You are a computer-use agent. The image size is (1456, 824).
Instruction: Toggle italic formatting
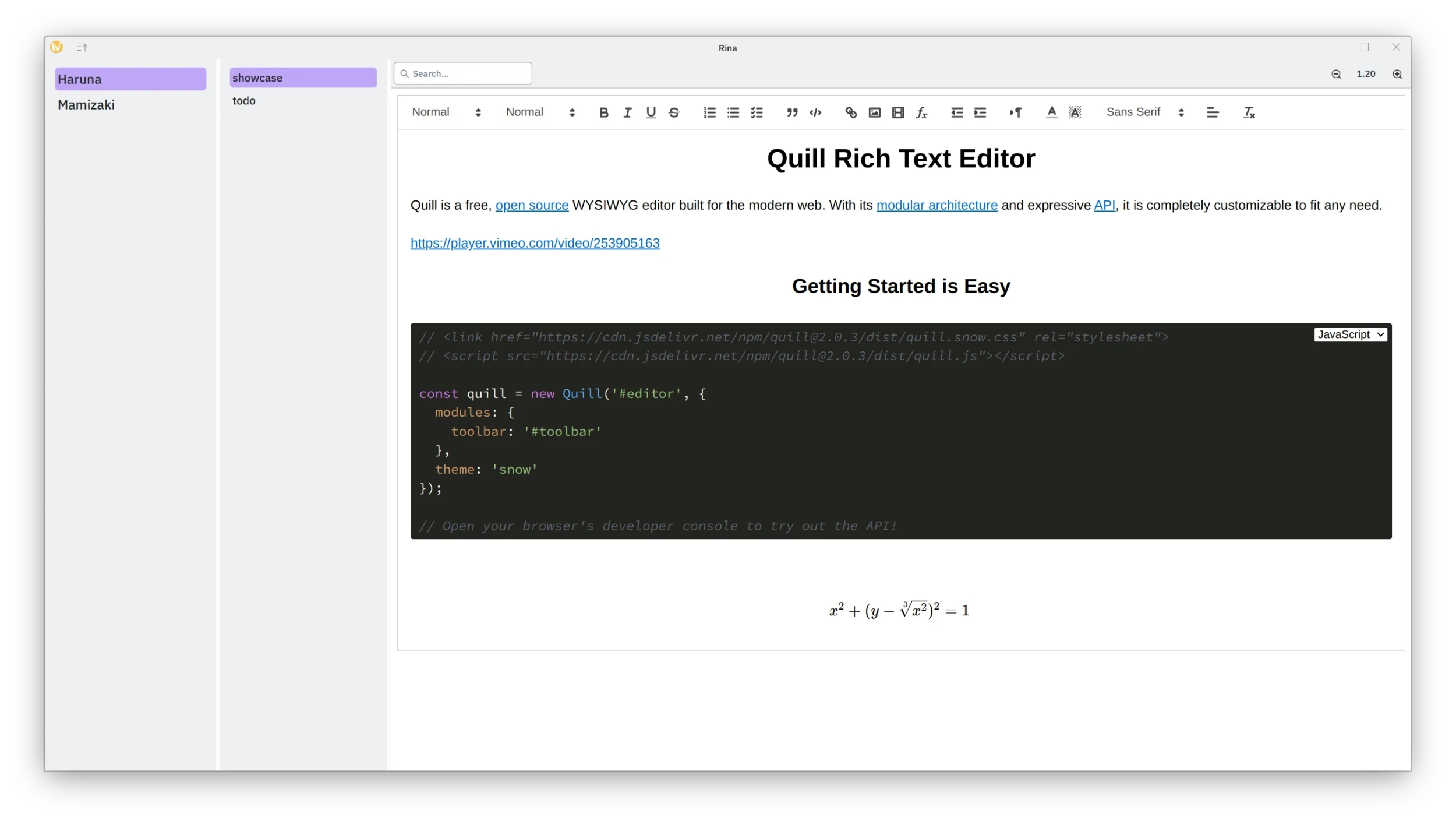tap(627, 112)
